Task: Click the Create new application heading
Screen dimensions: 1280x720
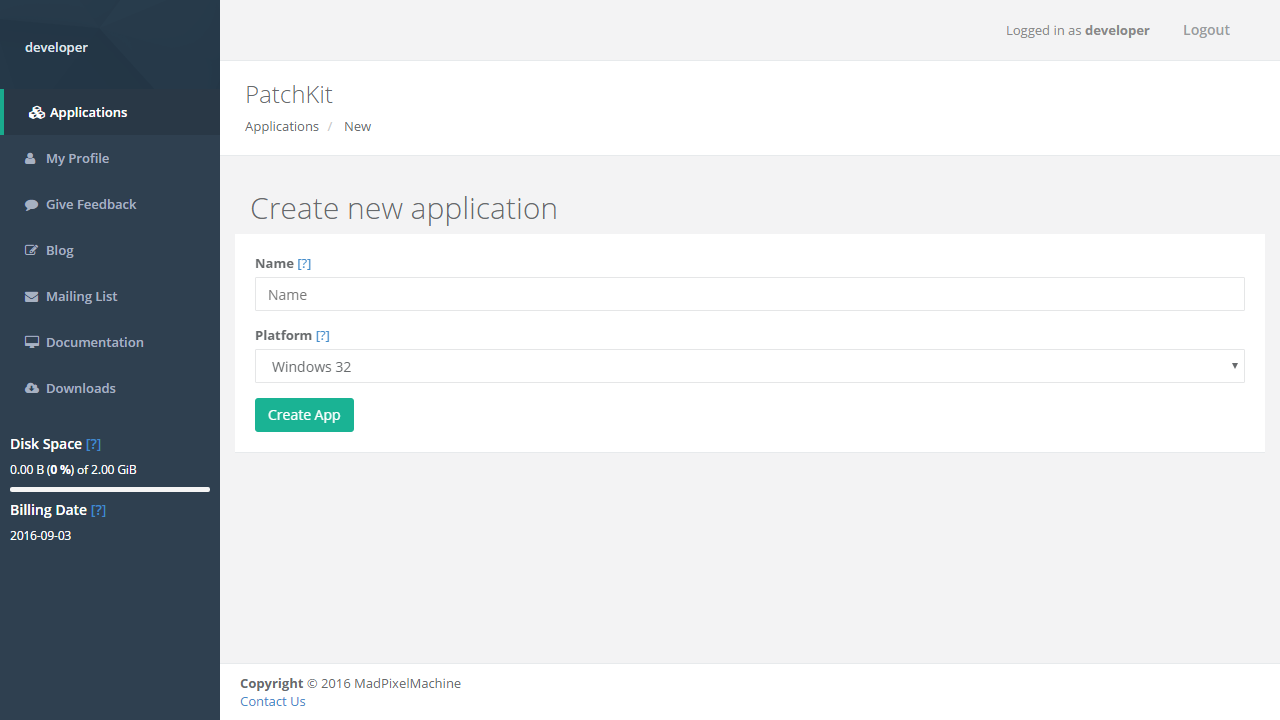Action: coord(404,208)
